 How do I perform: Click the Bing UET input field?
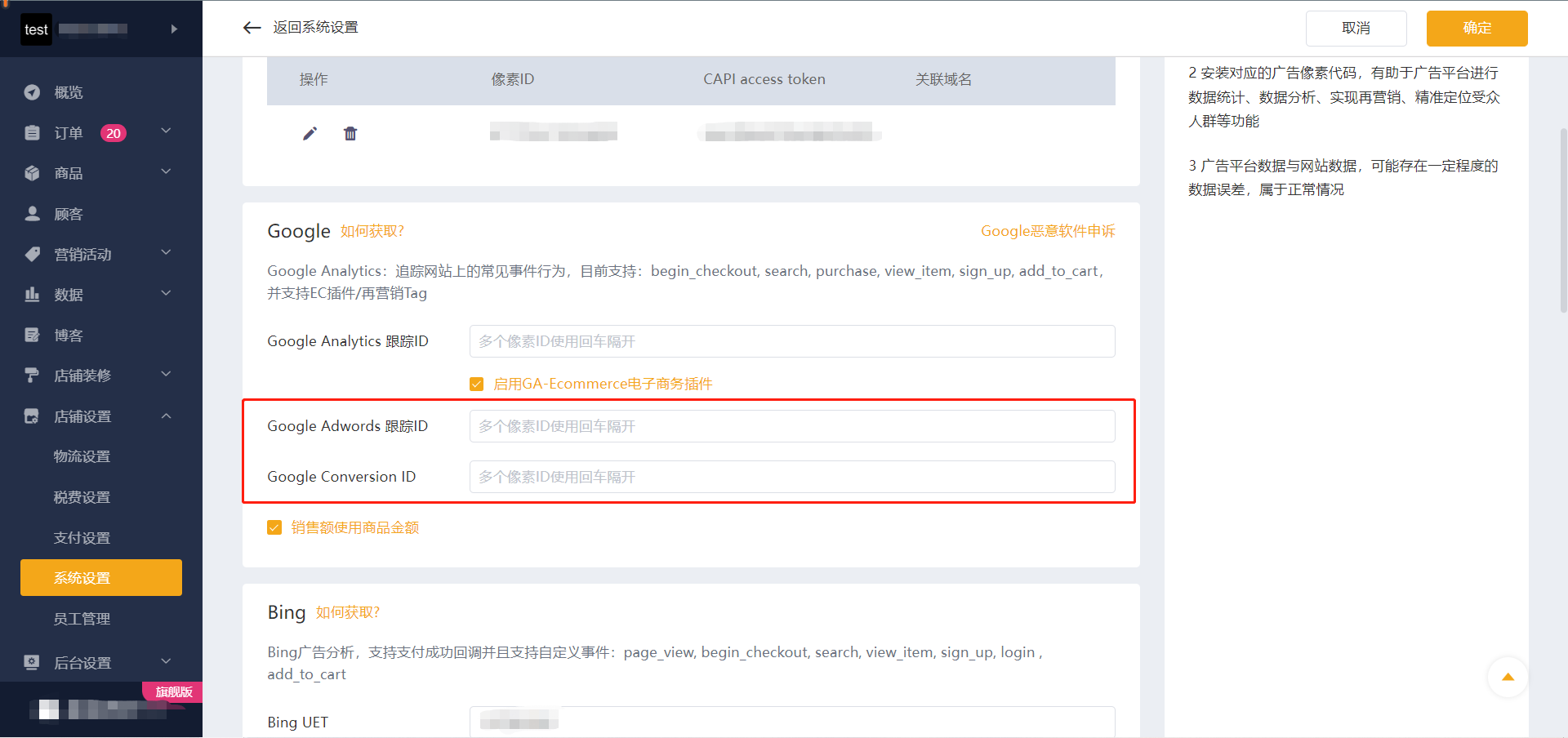coord(792,722)
